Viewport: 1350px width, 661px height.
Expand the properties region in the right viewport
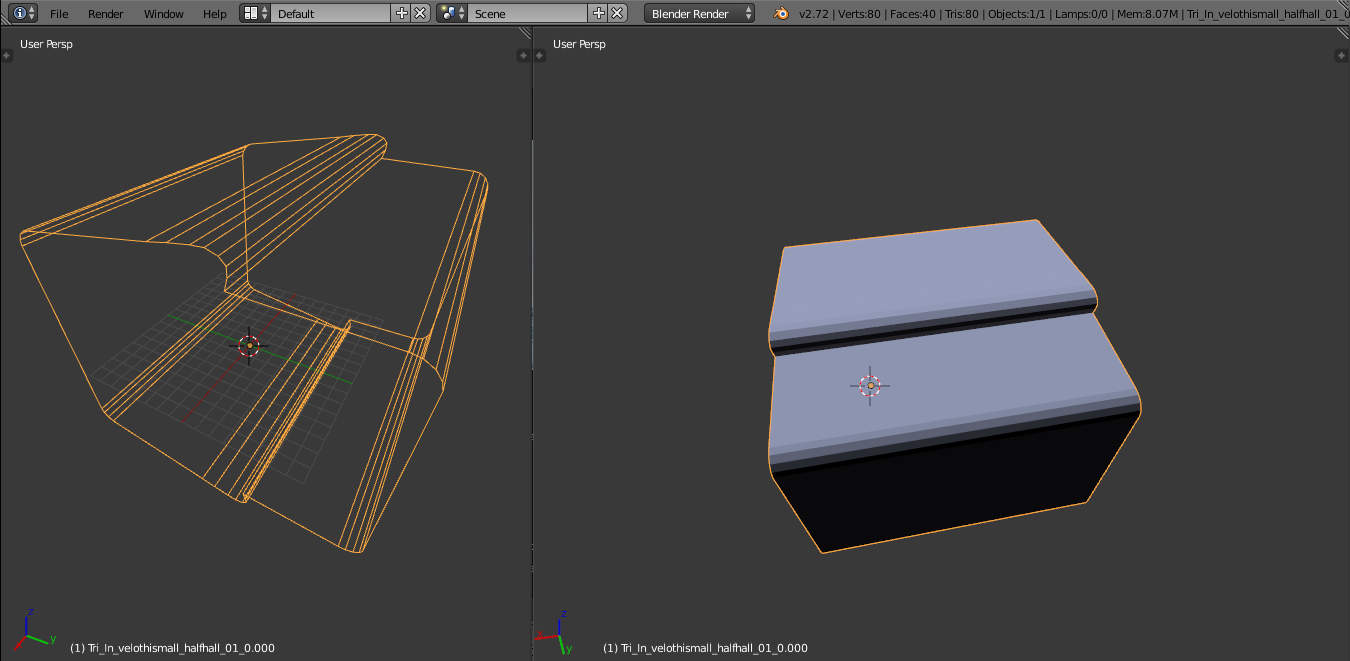(x=1342, y=55)
